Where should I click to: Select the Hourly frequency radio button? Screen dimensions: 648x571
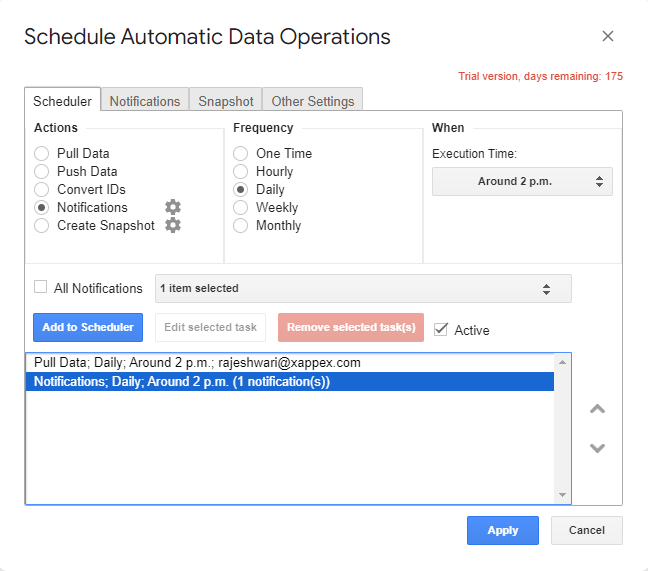coord(241,171)
